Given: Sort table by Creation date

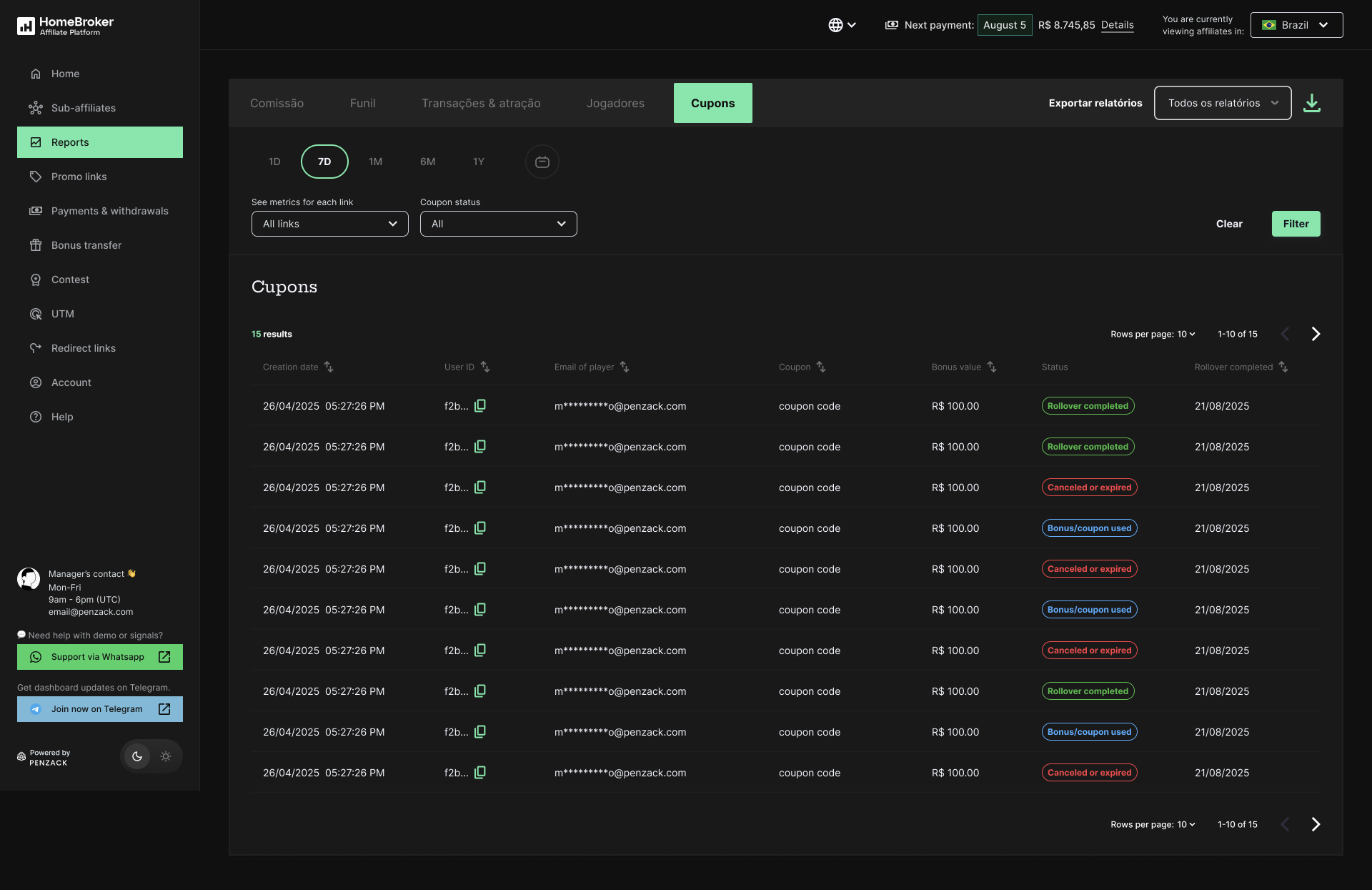Looking at the screenshot, I should click(x=329, y=367).
